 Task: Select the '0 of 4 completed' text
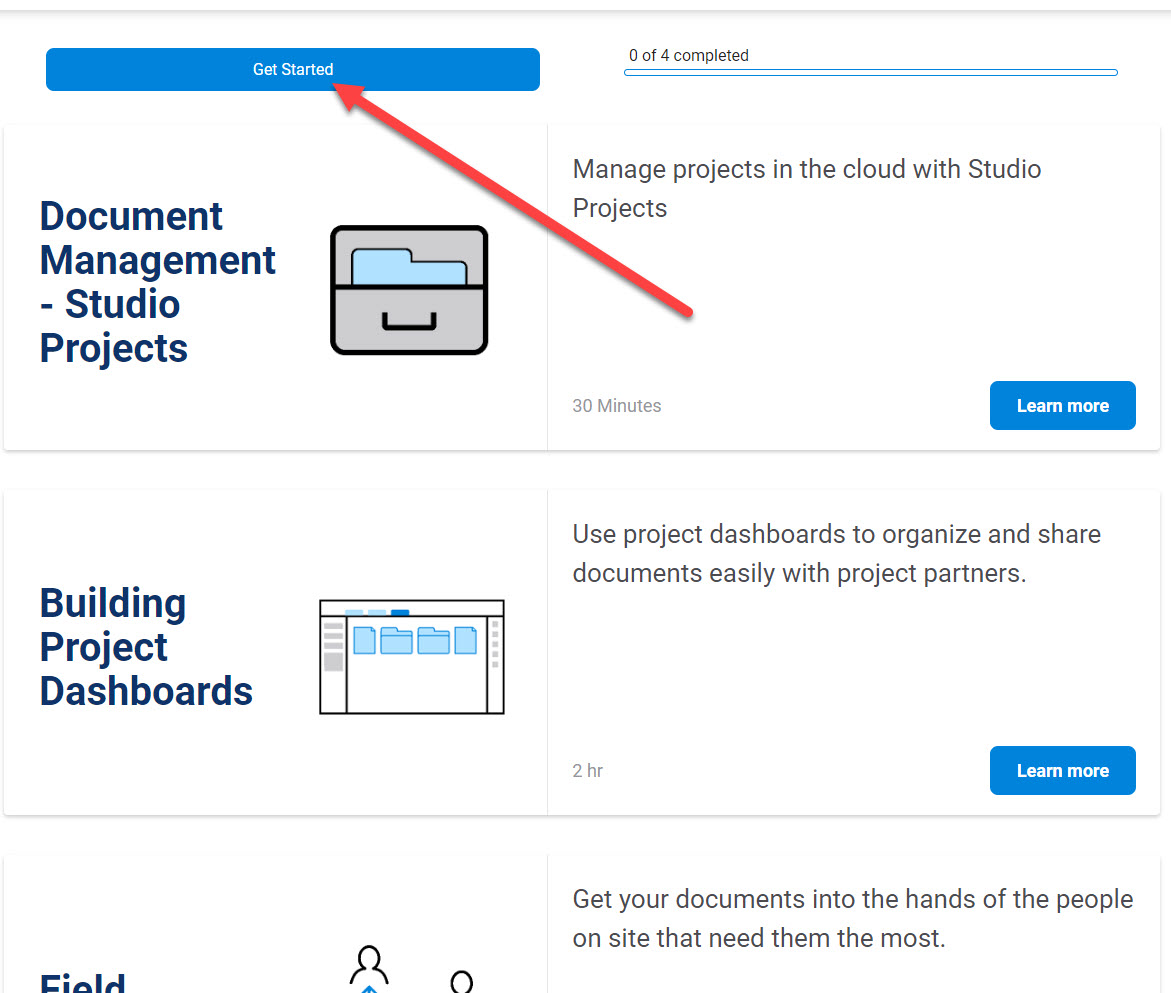689,55
